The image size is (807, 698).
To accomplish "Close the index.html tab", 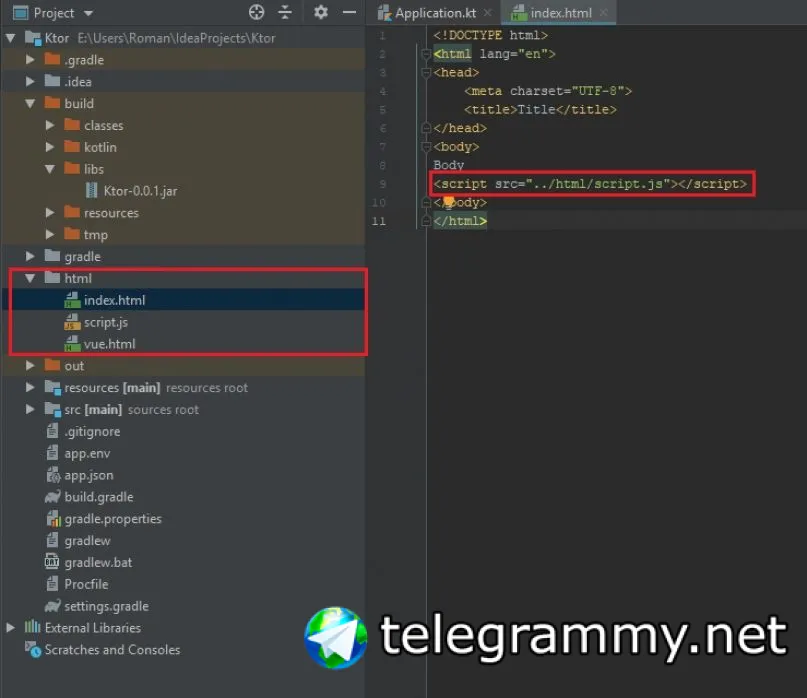I will pyautogui.click(x=604, y=13).
